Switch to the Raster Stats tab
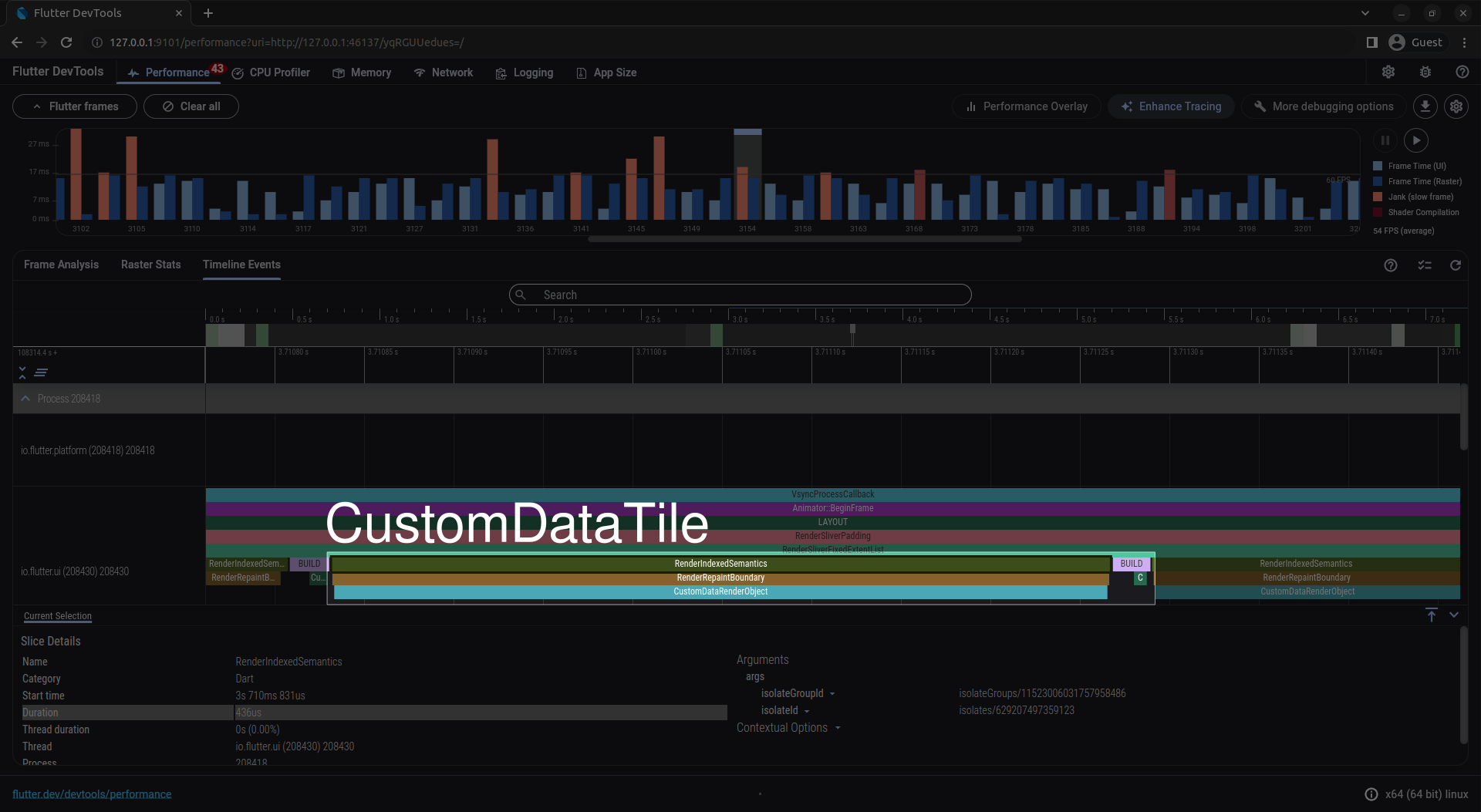Image resolution: width=1481 pixels, height=812 pixels. [x=150, y=264]
